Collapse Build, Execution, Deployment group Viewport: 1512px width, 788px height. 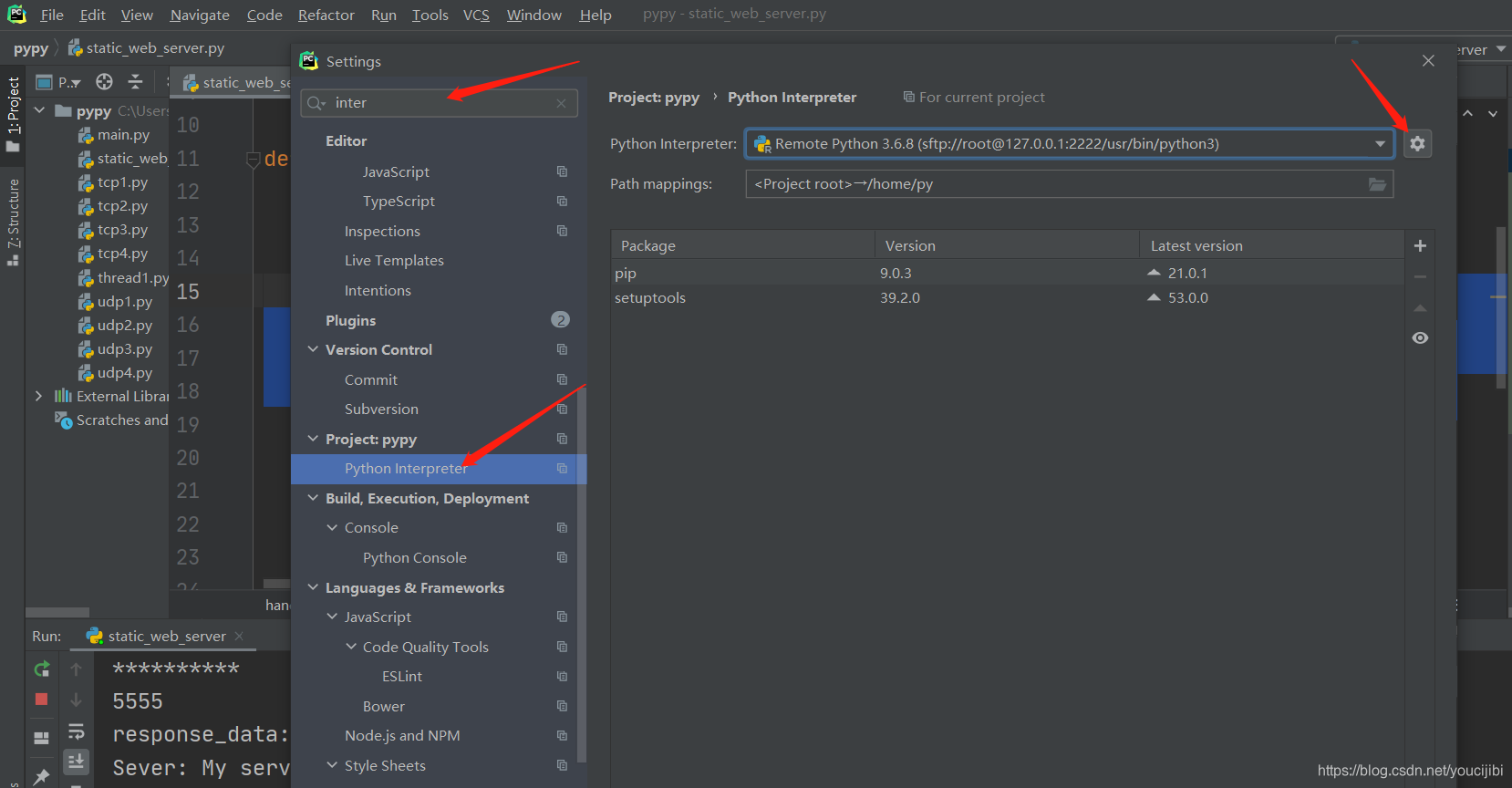coord(313,498)
